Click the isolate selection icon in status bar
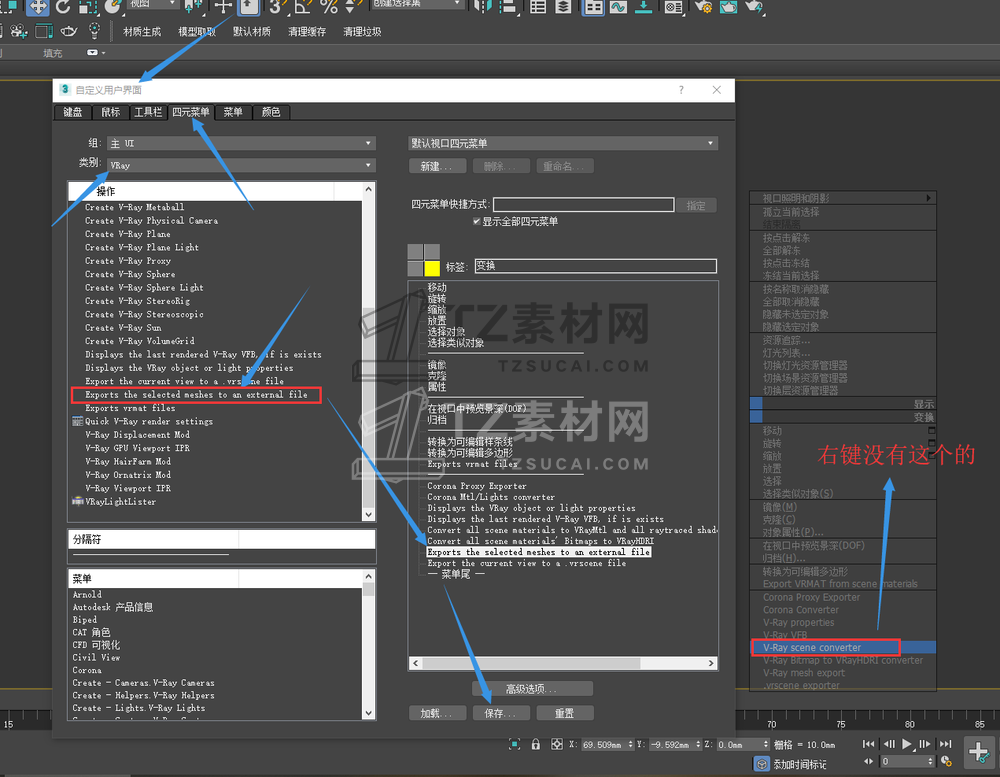Screen dimensions: 1000x777 click(514, 744)
